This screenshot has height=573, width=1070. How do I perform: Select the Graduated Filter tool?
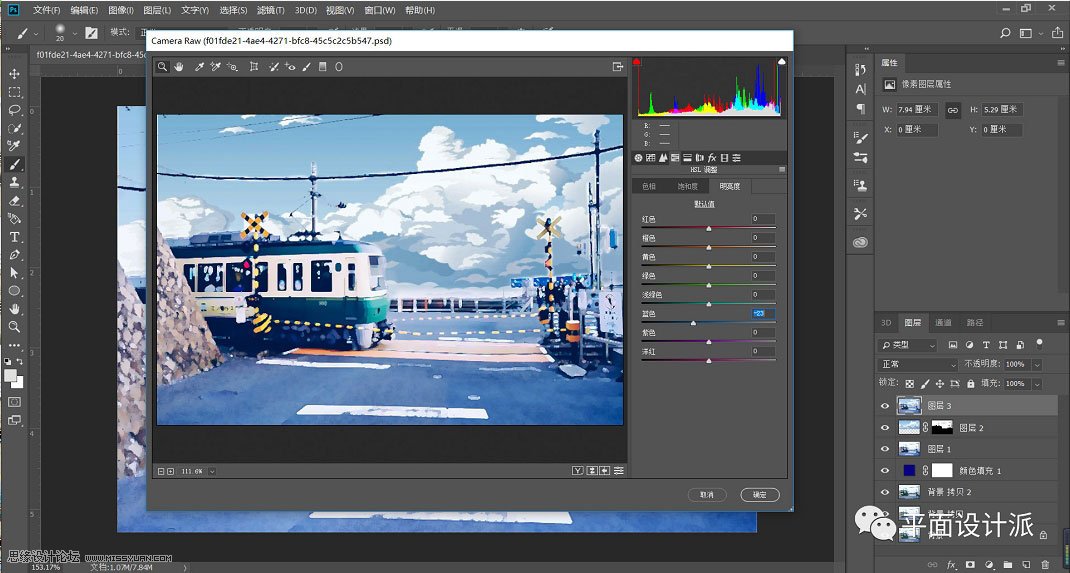pos(323,67)
